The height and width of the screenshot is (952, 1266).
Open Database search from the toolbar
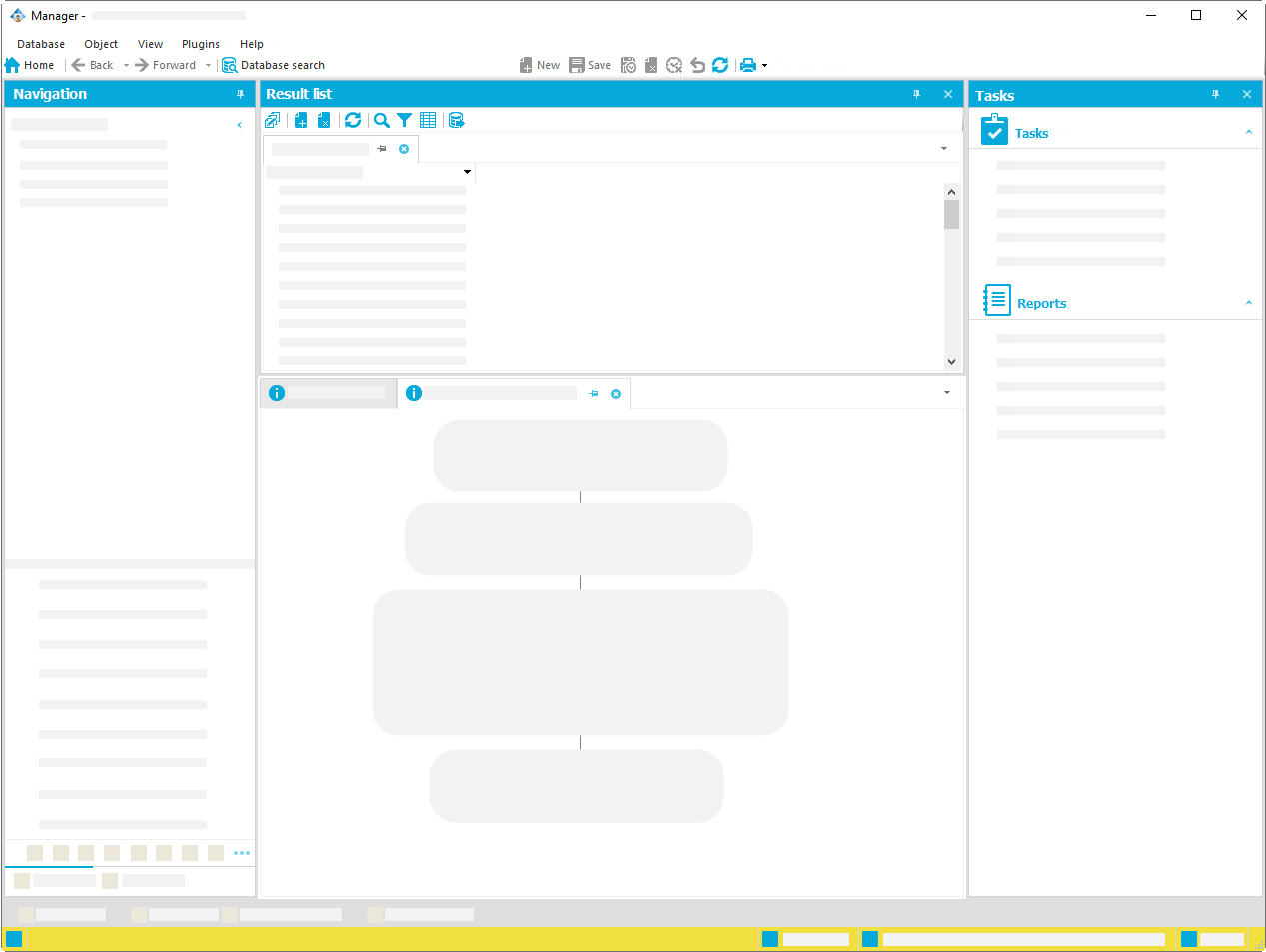273,65
